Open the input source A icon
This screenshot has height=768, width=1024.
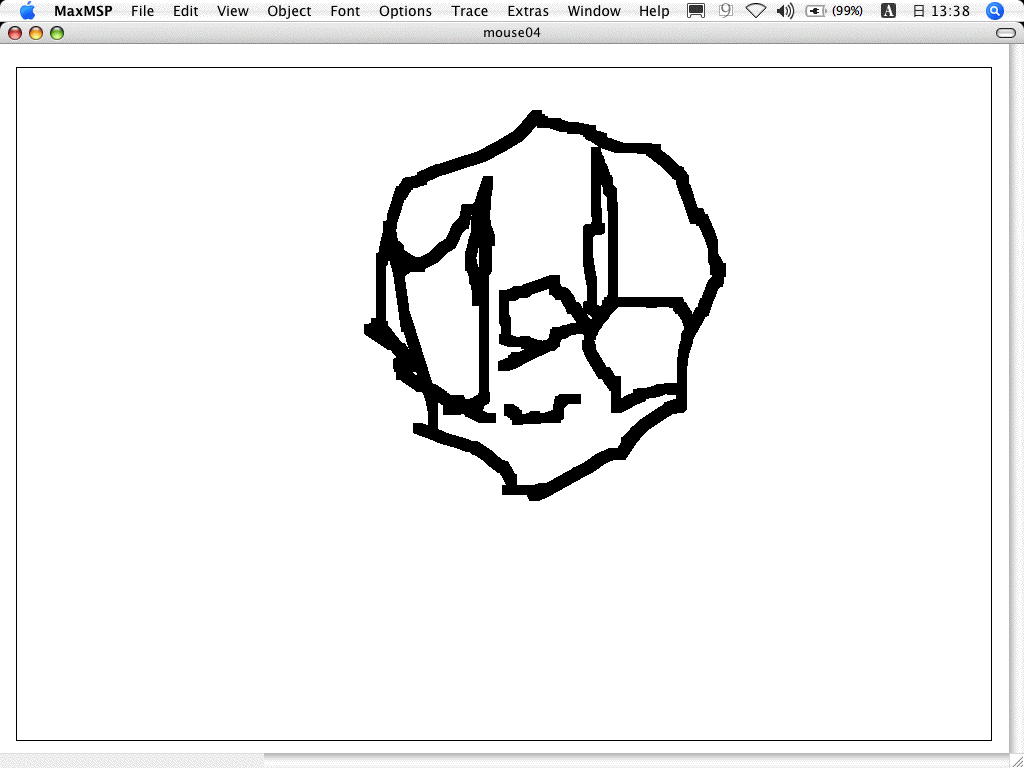[x=888, y=11]
